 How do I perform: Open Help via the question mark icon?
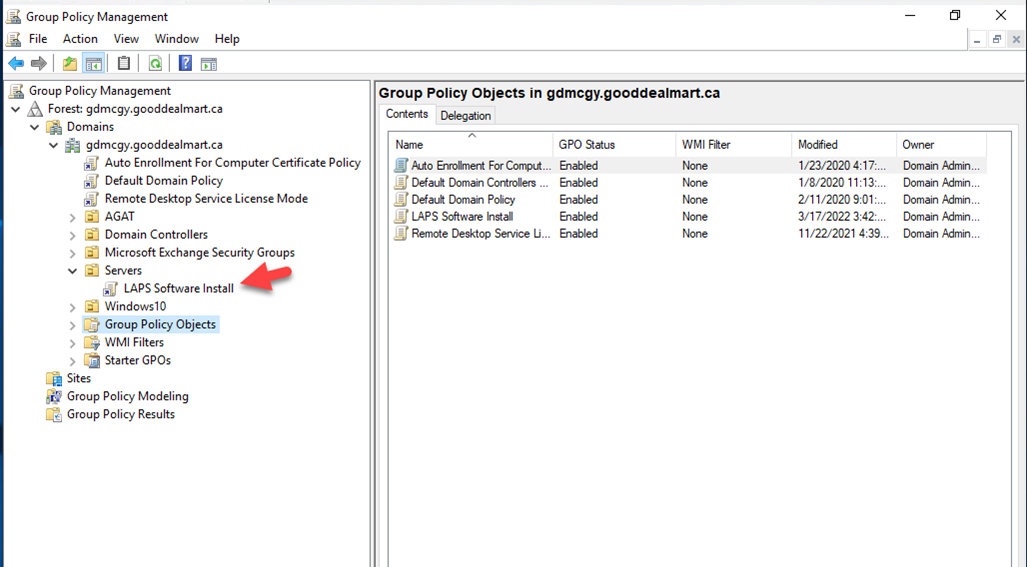(185, 64)
